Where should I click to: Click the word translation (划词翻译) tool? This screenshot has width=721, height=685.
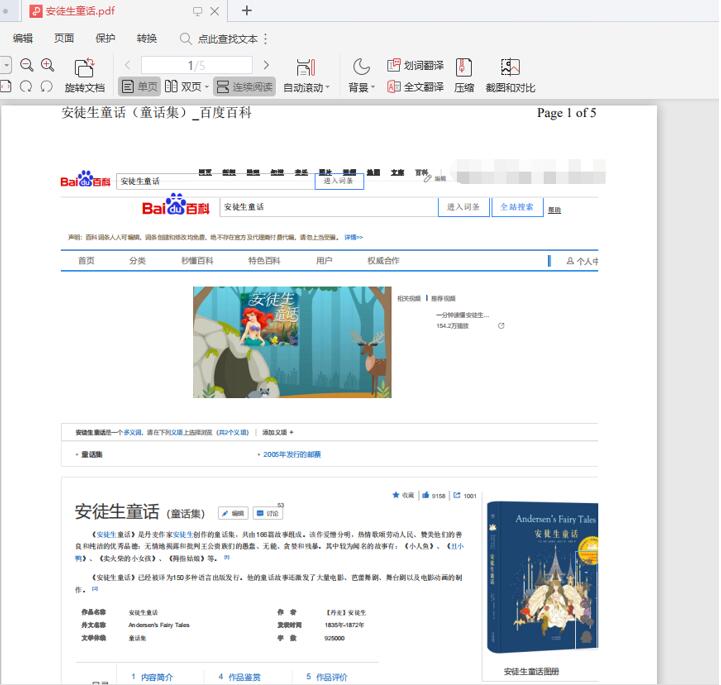pos(415,65)
